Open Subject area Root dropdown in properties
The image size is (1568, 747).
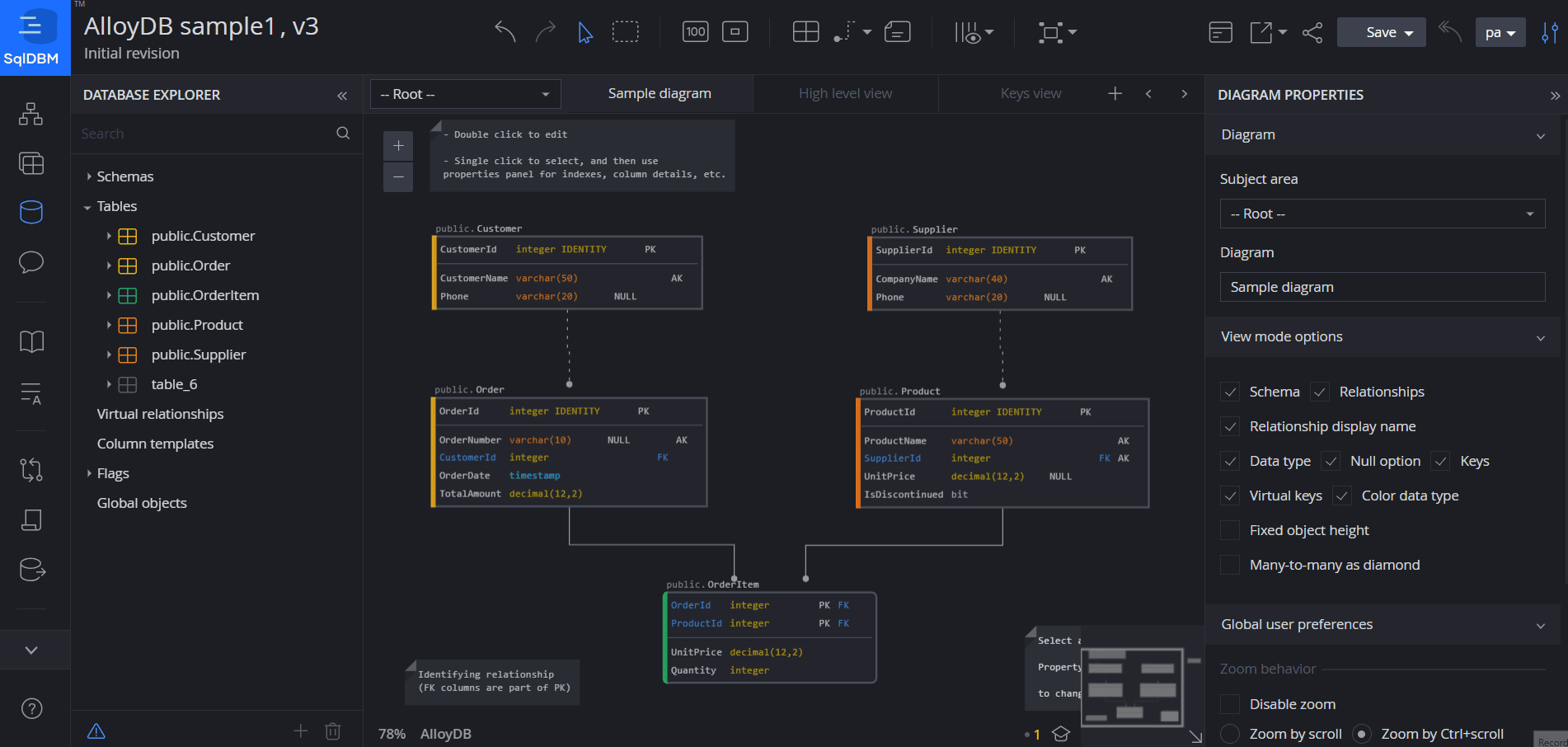1383,214
